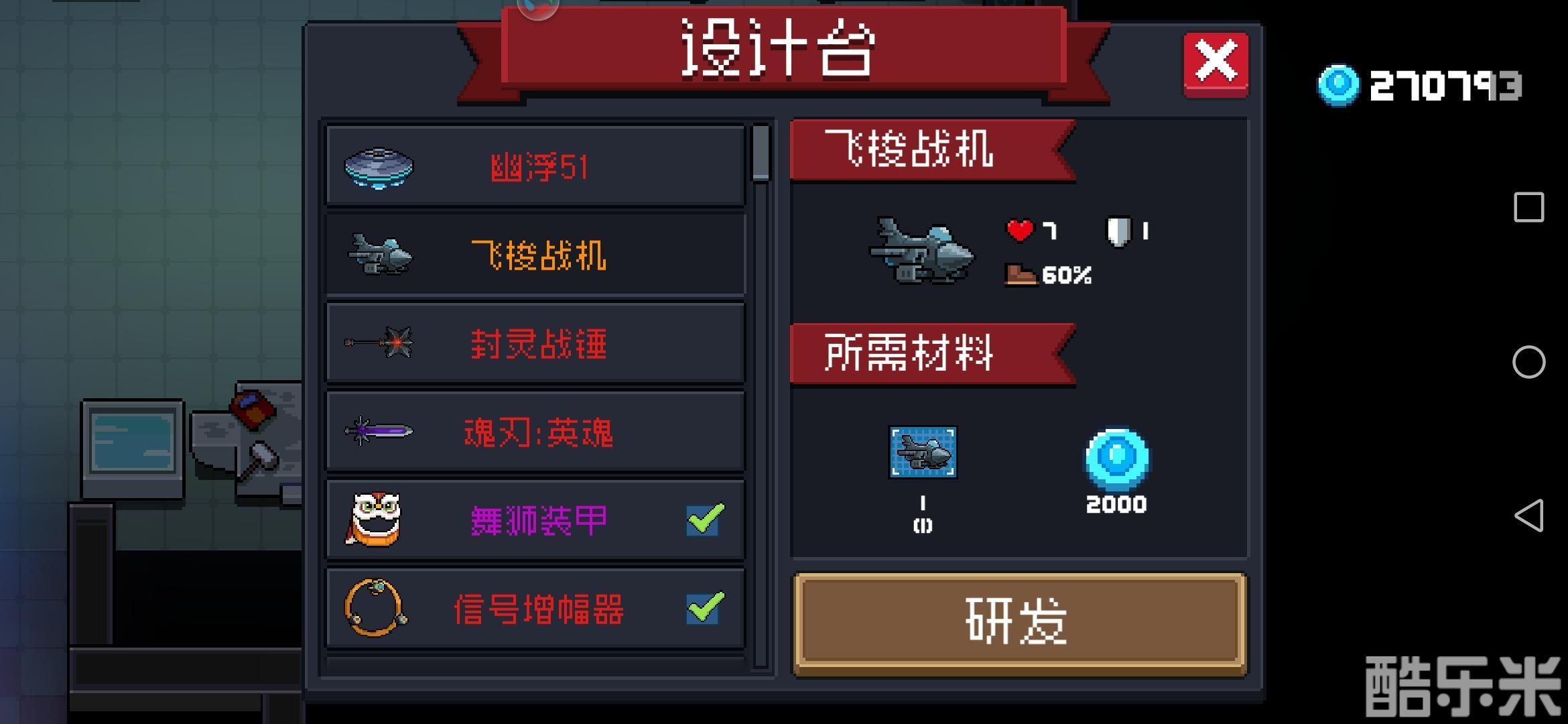
Task: Tap the Android back triangle button
Action: [1529, 516]
